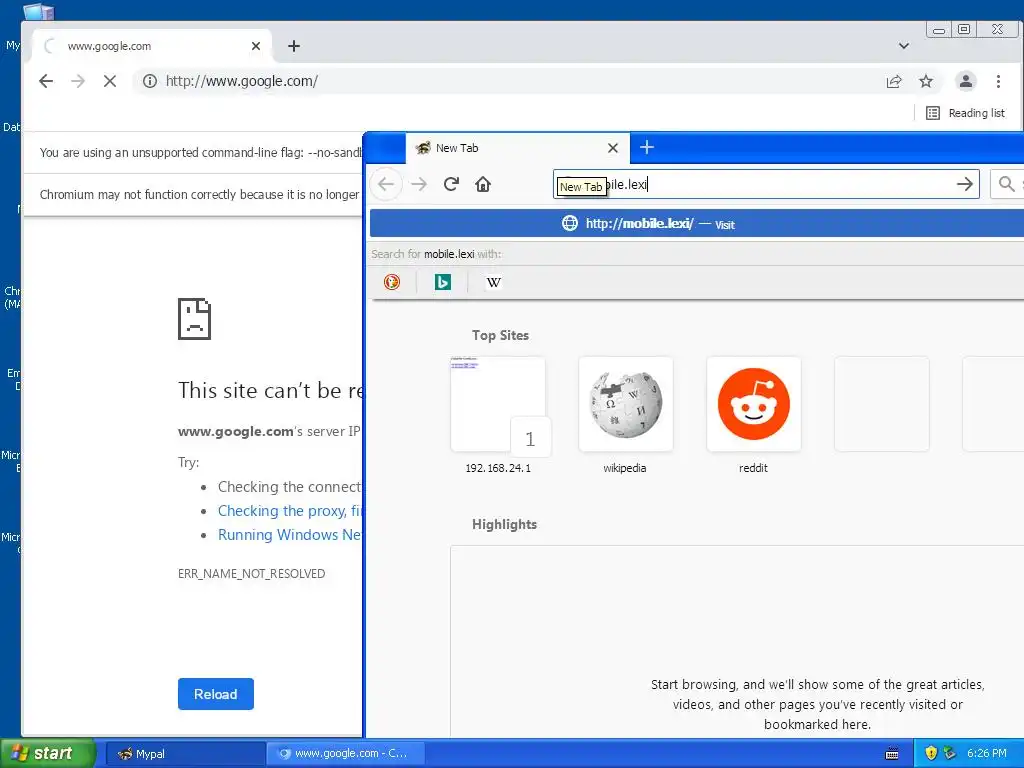Stop loading the Chromium page
Viewport: 1024px width, 768px height.
click(x=110, y=81)
